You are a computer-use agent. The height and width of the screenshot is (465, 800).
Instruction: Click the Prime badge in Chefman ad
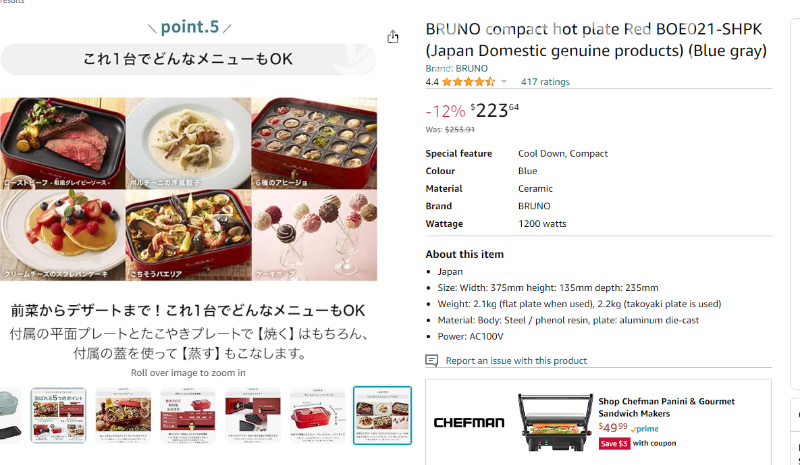coord(646,428)
